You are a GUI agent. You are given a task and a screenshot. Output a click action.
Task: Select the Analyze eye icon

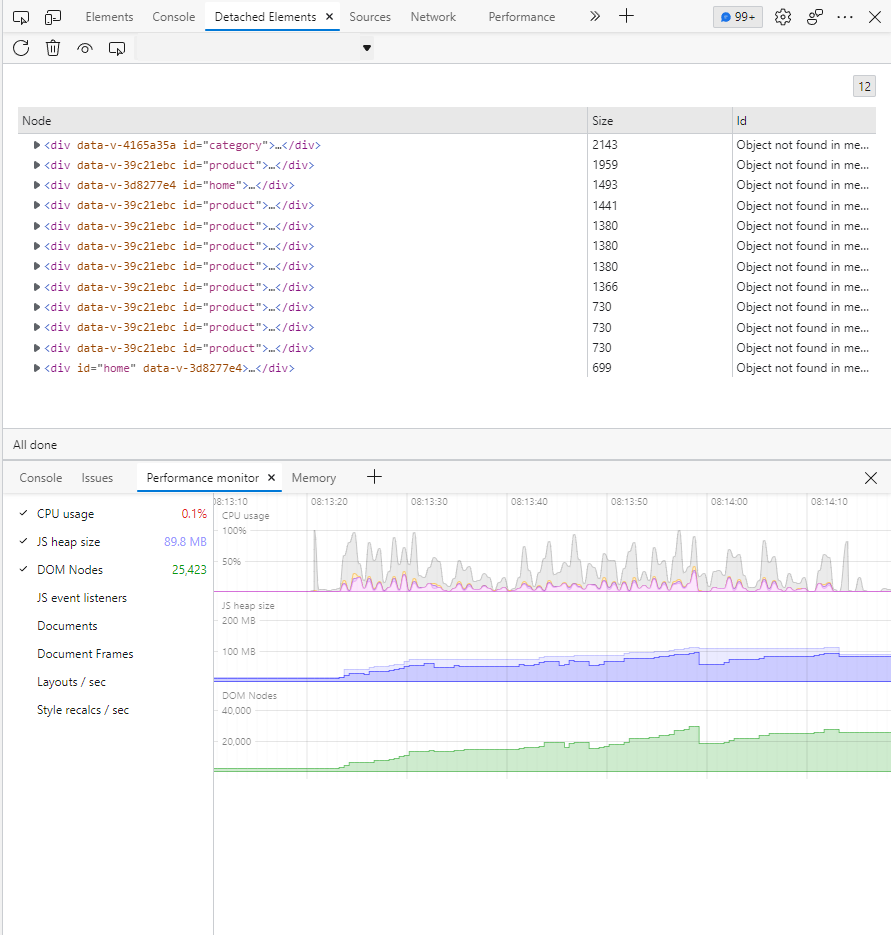[84, 47]
